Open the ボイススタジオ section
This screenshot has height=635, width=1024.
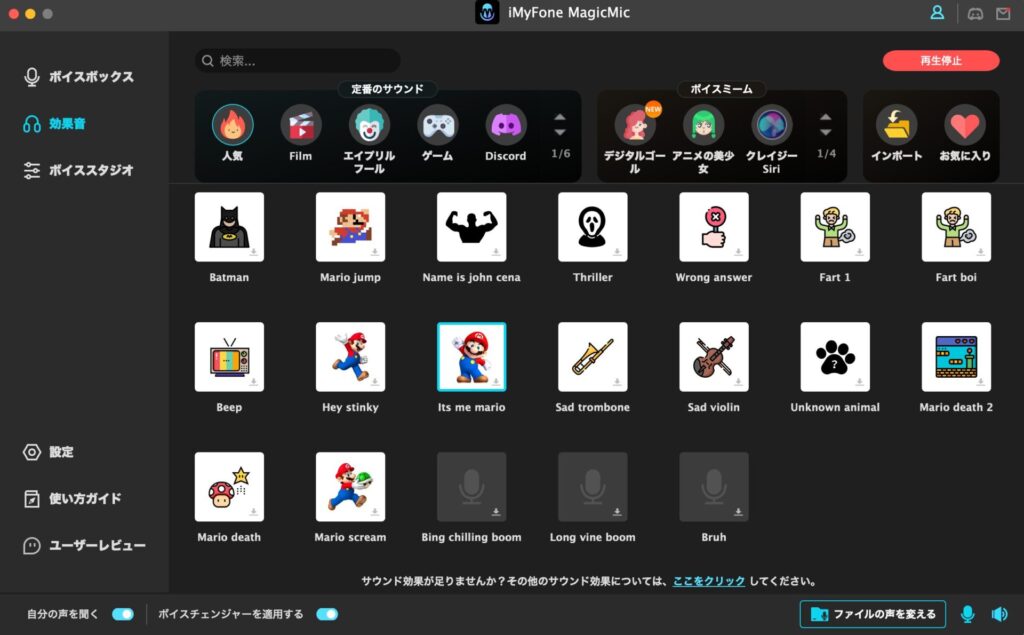tap(78, 170)
